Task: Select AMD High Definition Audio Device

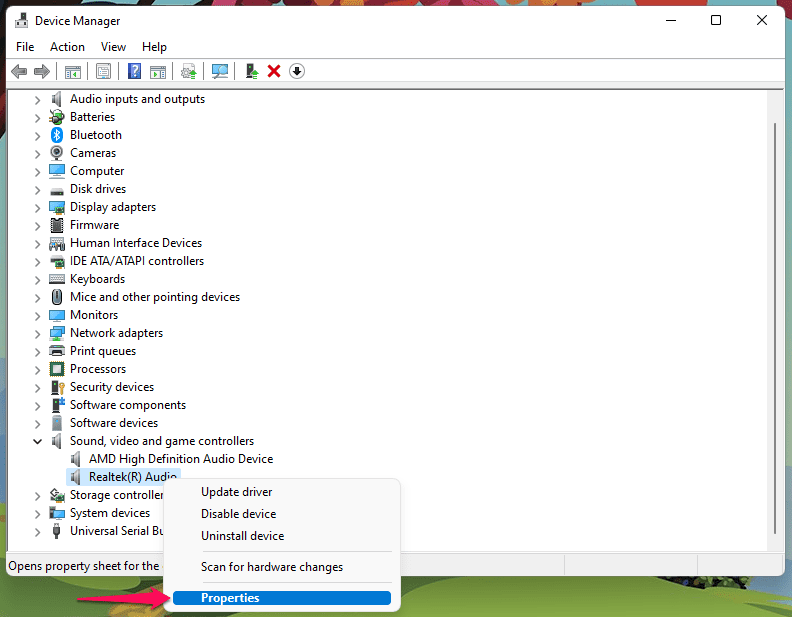Action: click(181, 459)
